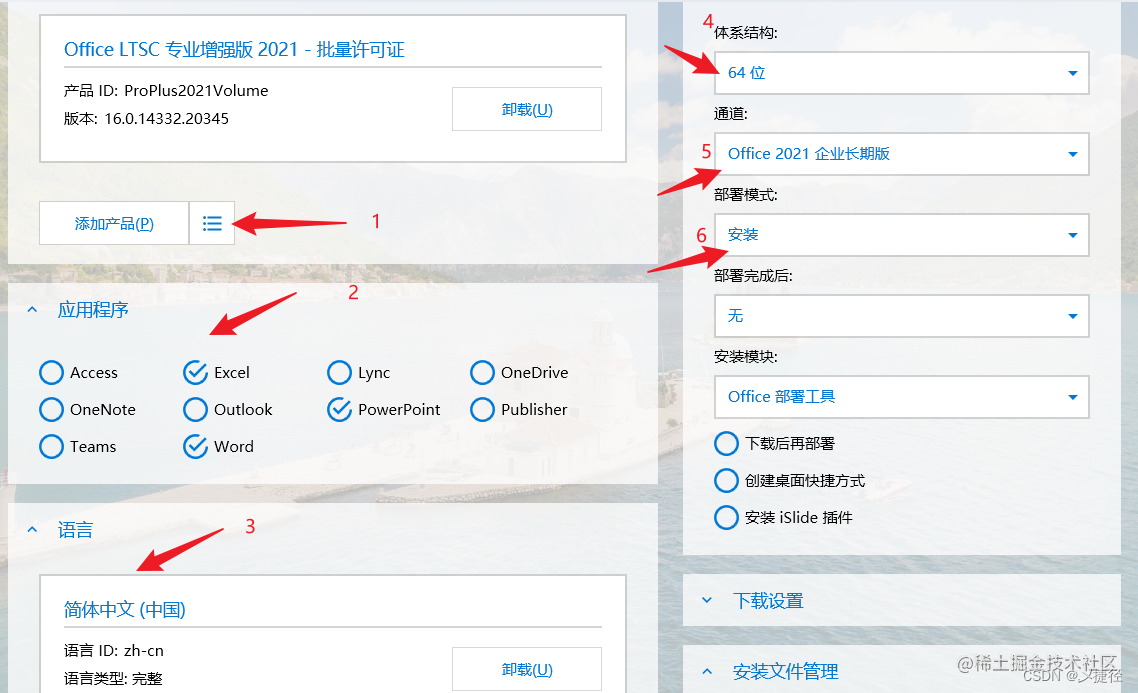The height and width of the screenshot is (693, 1138).
Task: Select the text 版本: 16.0.14332.20345
Action: tap(147, 118)
